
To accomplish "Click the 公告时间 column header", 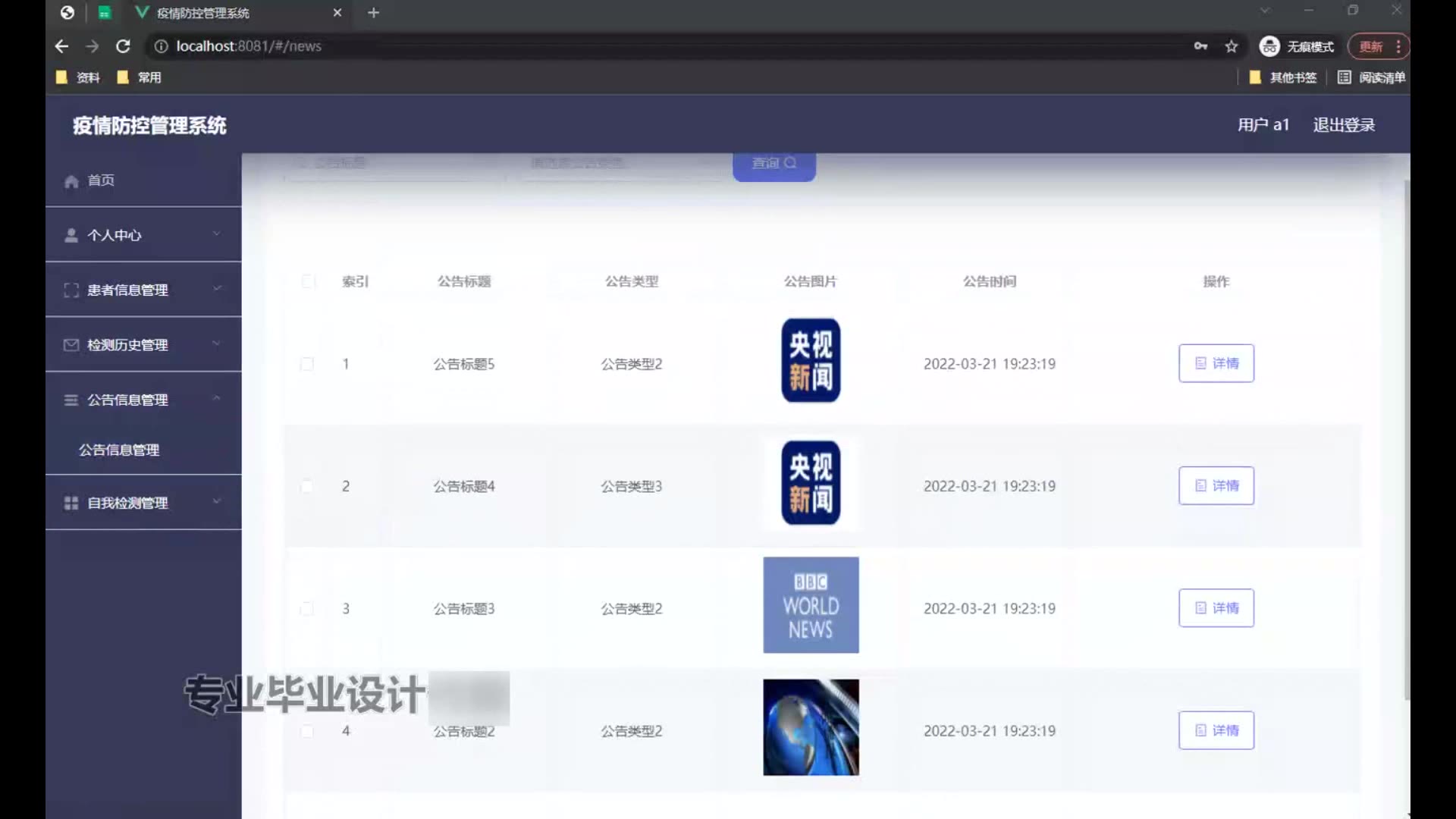I will tap(989, 281).
